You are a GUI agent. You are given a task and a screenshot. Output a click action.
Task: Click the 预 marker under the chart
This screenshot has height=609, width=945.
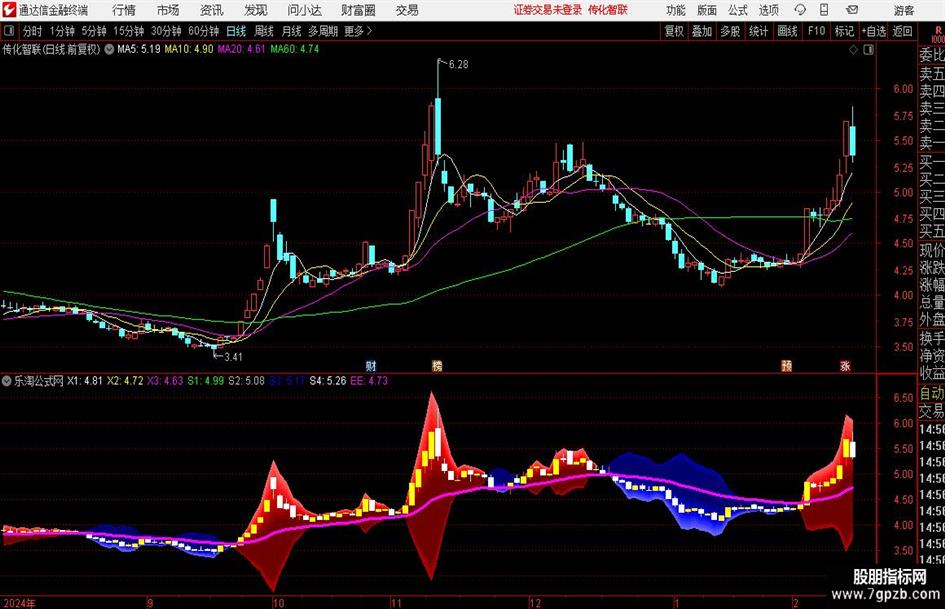pyautogui.click(x=786, y=365)
